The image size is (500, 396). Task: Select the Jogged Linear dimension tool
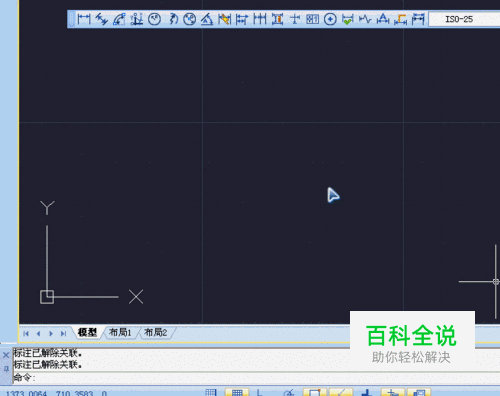[365, 19]
